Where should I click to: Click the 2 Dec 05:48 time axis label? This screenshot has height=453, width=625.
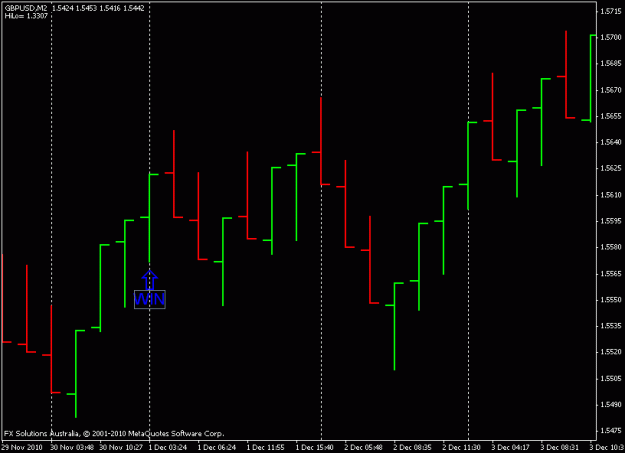point(364,447)
